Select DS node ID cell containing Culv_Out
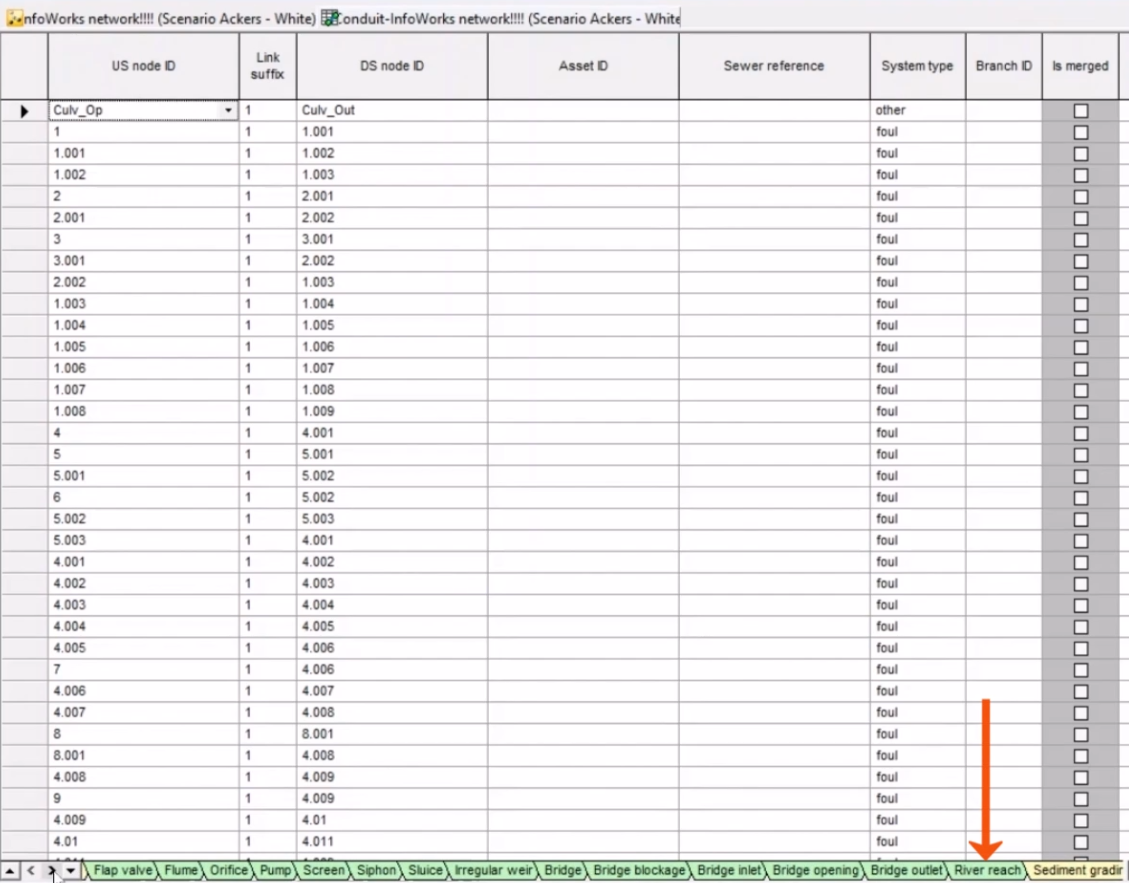The width and height of the screenshot is (1129, 883). (391, 111)
